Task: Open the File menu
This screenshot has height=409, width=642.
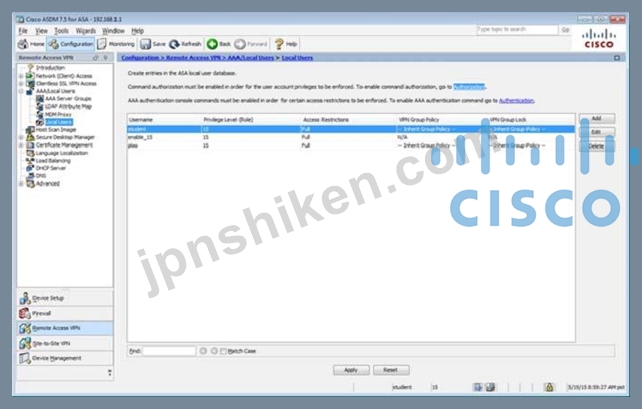Action: [x=23, y=31]
